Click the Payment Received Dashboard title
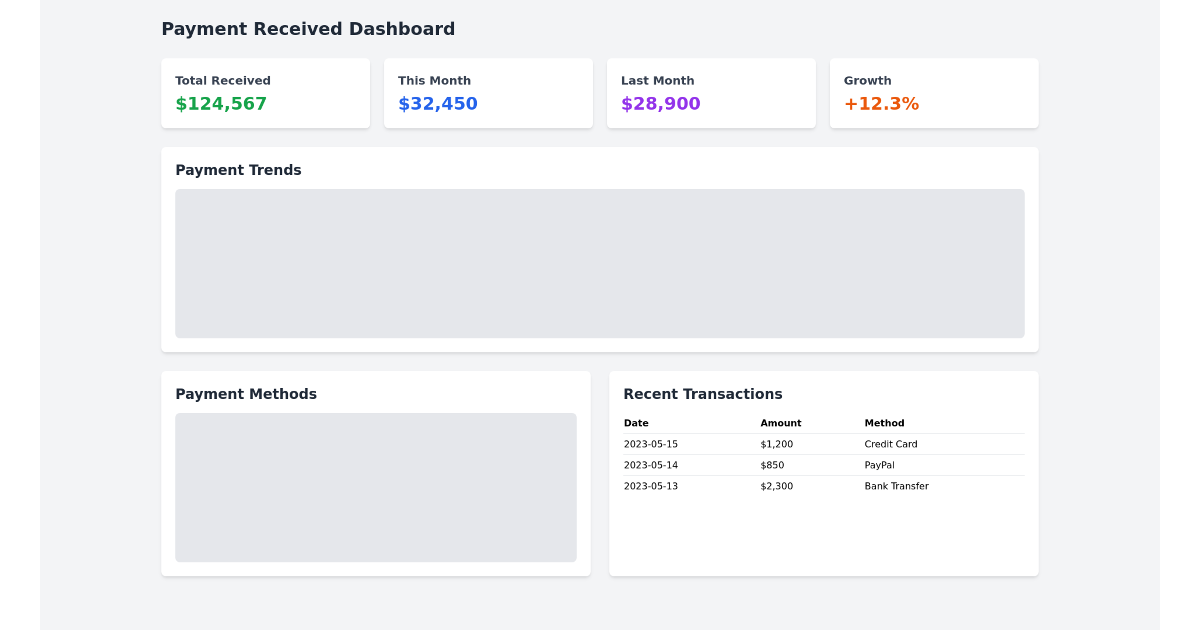This screenshot has width=1200, height=630. click(x=308, y=29)
